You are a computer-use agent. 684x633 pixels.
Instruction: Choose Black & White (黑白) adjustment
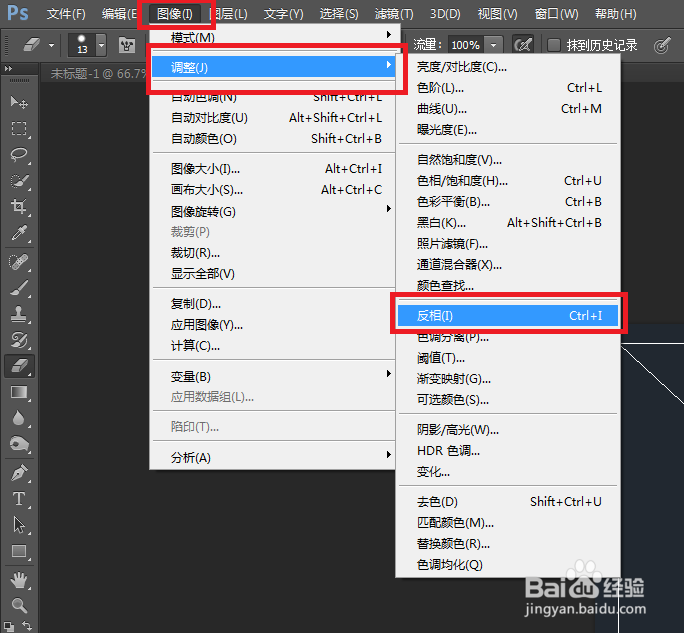click(x=508, y=222)
